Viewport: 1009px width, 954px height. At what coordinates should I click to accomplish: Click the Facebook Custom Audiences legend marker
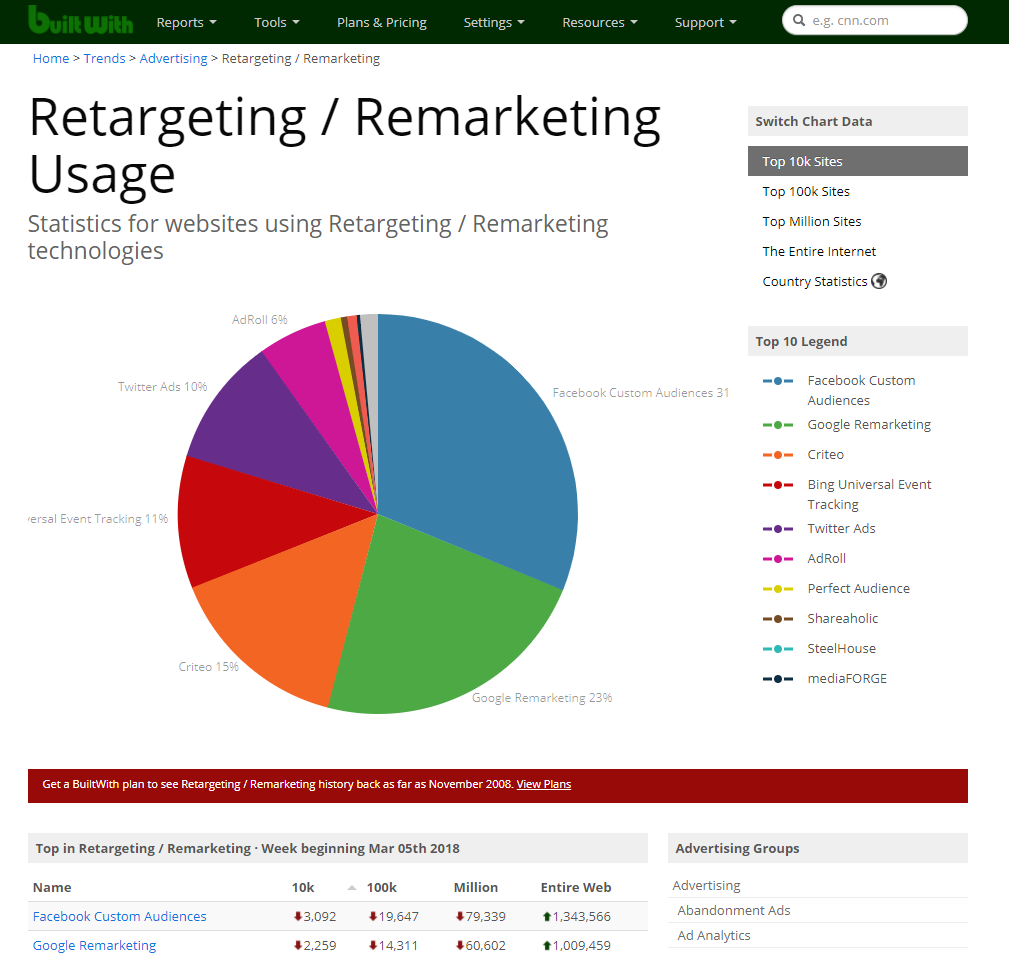[777, 381]
